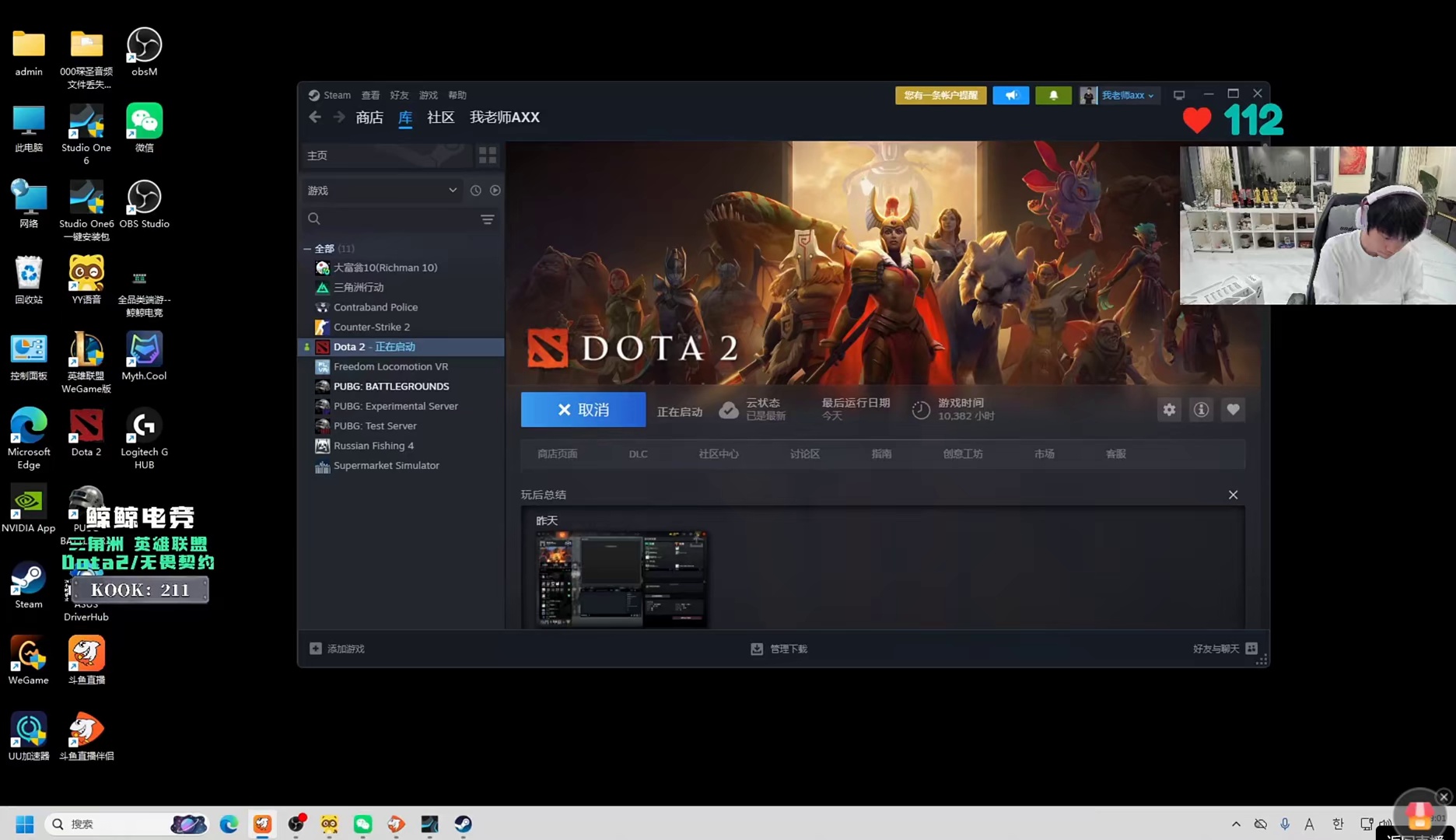This screenshot has width=1456, height=840.
Task: Collapse the 全部 games list
Action: pos(307,249)
